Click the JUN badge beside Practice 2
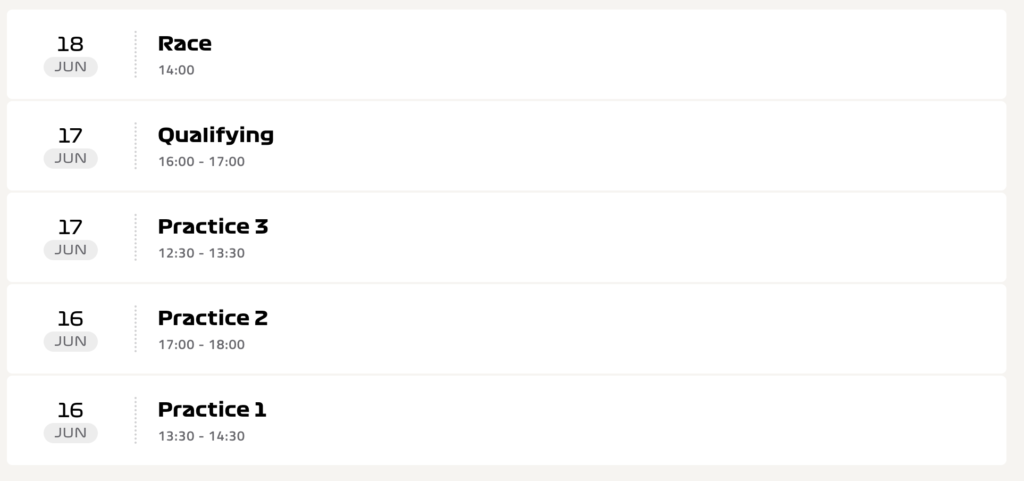 click(71, 341)
